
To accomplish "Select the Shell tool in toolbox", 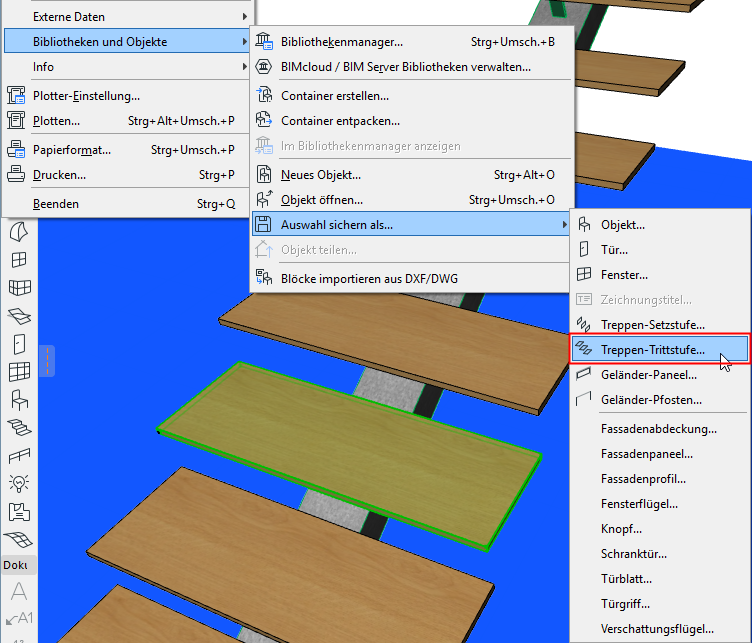I will (x=19, y=233).
